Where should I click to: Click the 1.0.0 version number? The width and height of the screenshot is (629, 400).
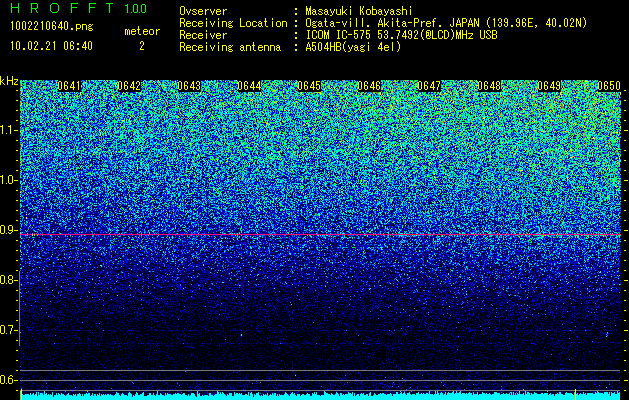135,8
